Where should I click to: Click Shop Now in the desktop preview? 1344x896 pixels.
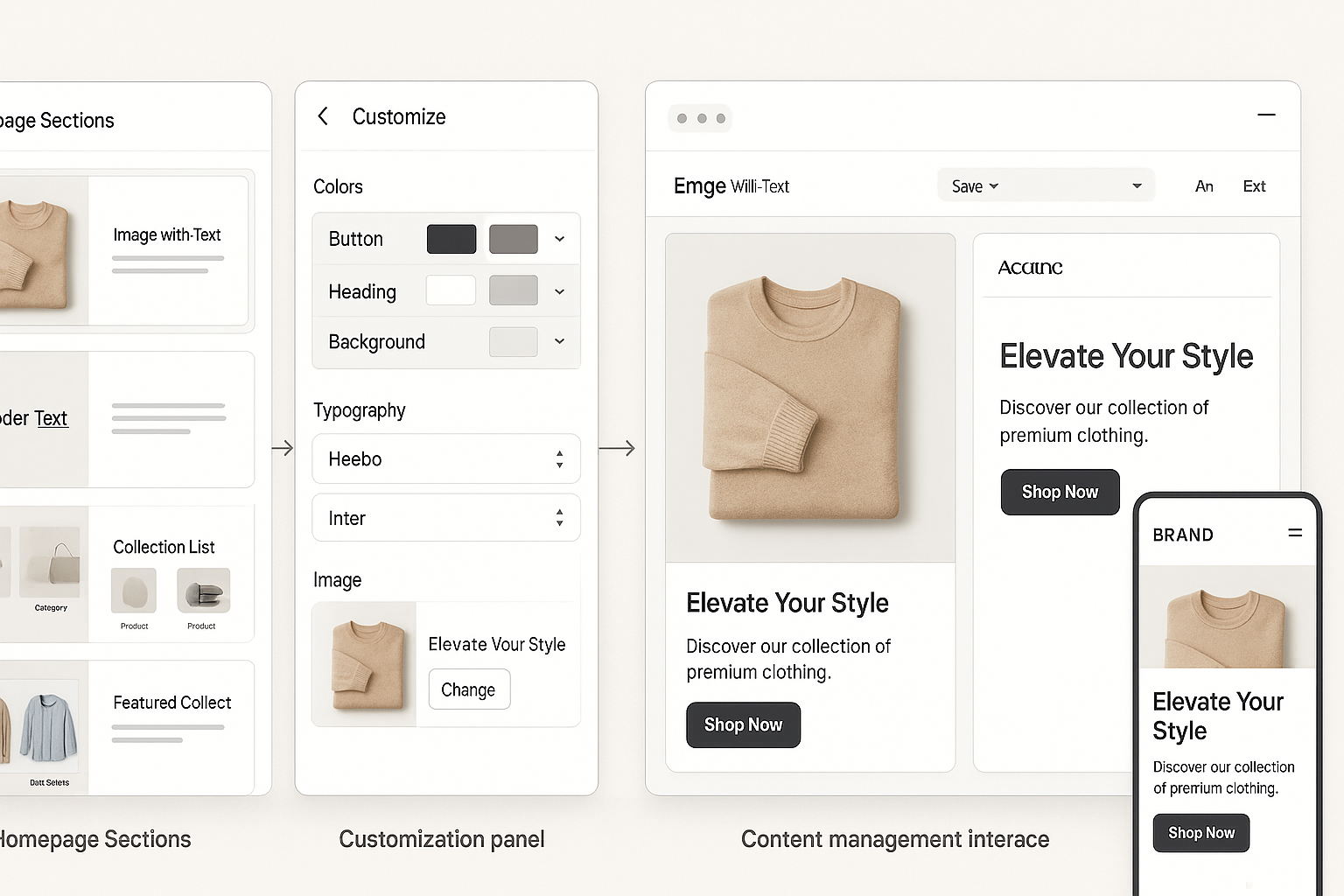pos(743,724)
